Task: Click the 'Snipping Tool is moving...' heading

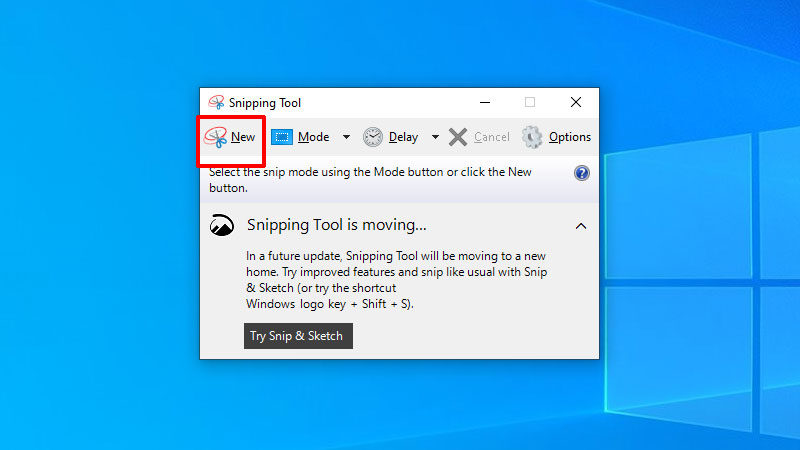Action: point(336,225)
